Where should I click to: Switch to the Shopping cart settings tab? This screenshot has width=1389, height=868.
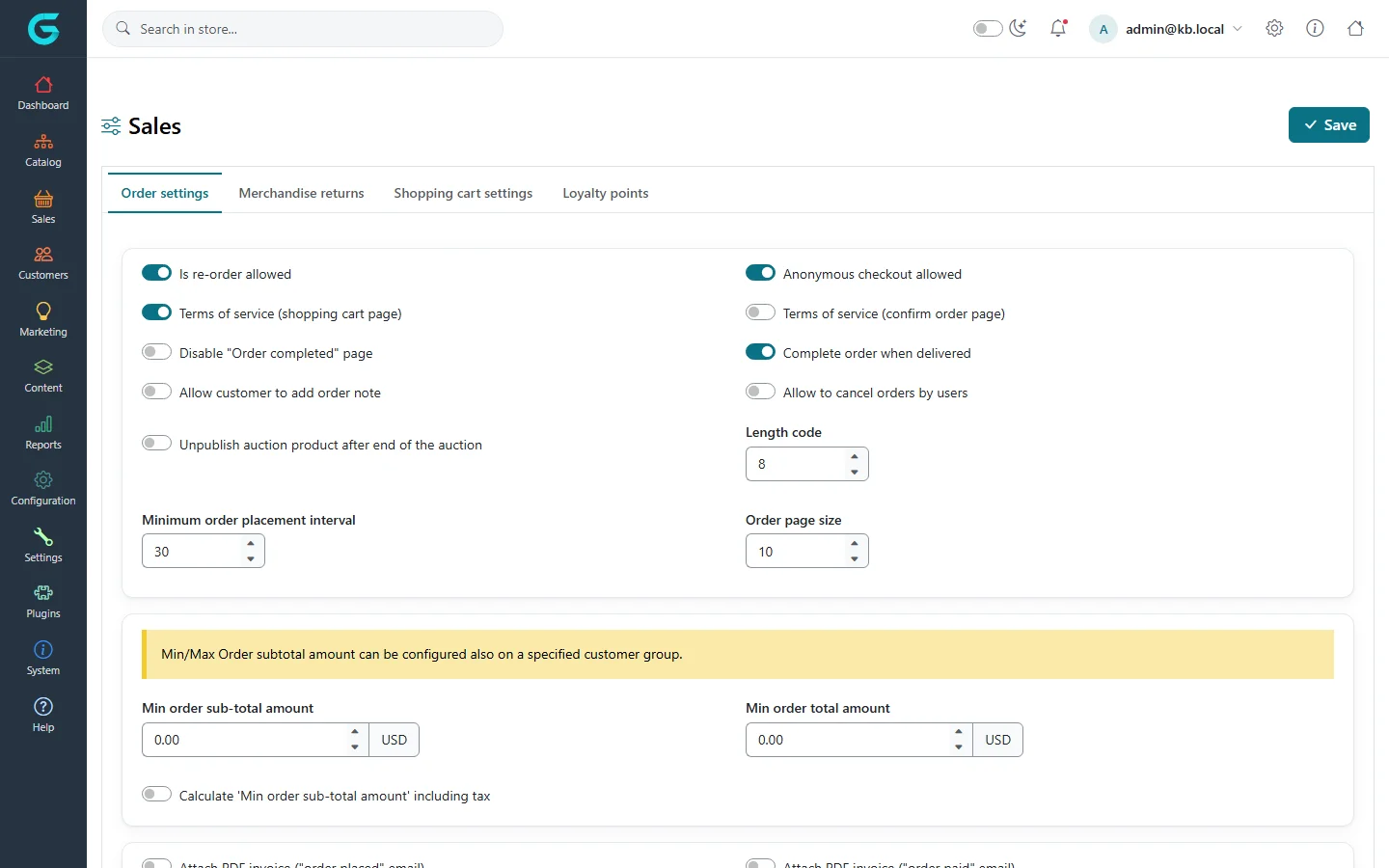pos(463,193)
